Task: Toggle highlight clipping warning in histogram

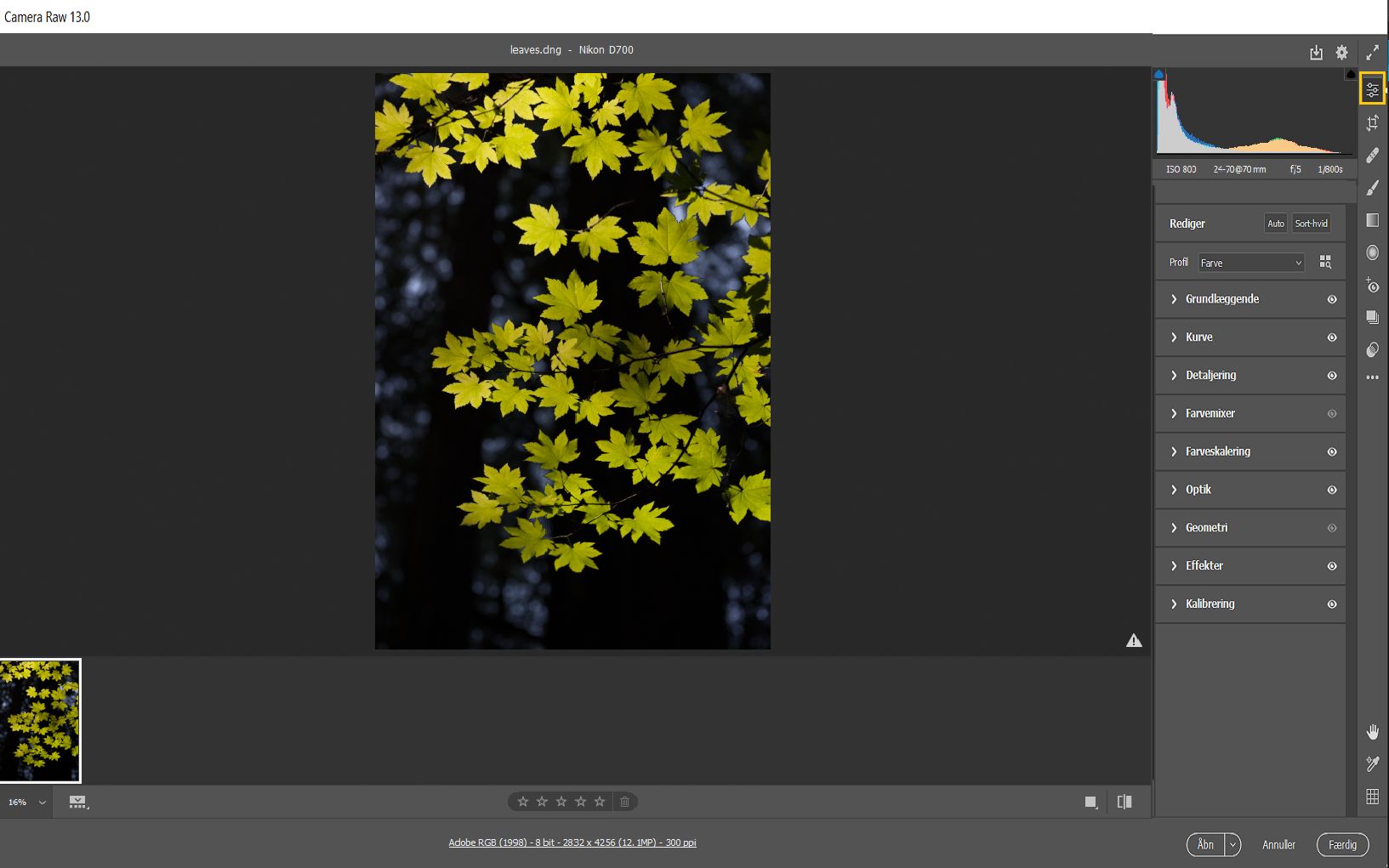Action: (x=1351, y=75)
